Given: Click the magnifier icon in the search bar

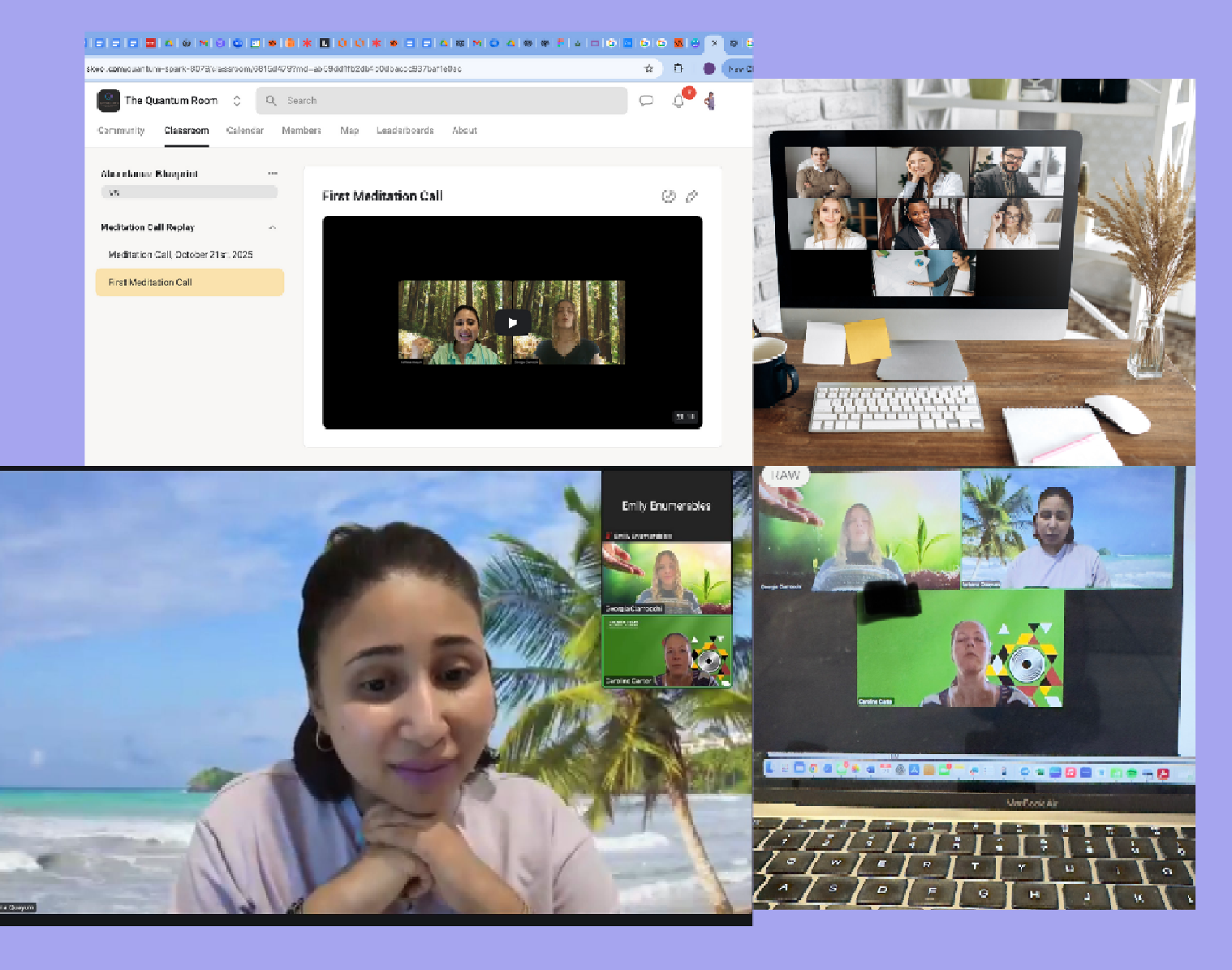Looking at the screenshot, I should (x=271, y=101).
